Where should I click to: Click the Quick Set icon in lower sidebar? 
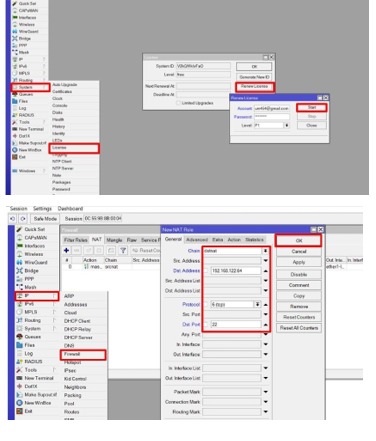pyautogui.click(x=20, y=229)
